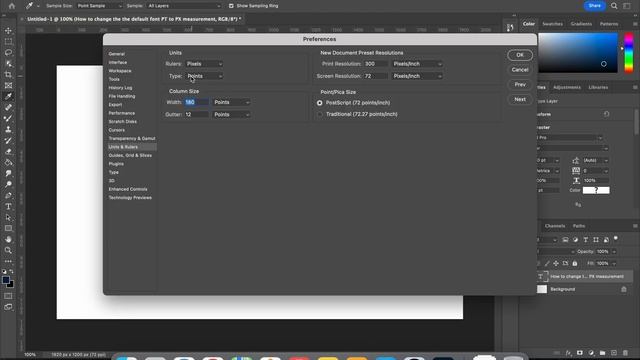Select the Rectangle shape tool
The image size is (640, 360).
8,229
